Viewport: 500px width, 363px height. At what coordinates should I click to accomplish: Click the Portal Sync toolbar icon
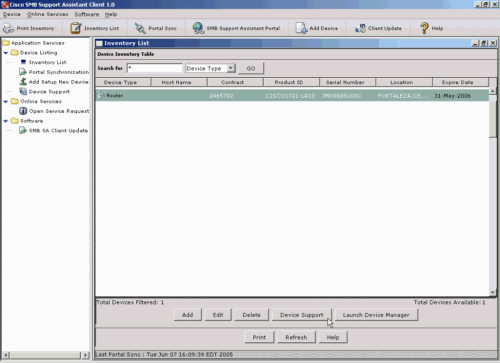[x=140, y=28]
